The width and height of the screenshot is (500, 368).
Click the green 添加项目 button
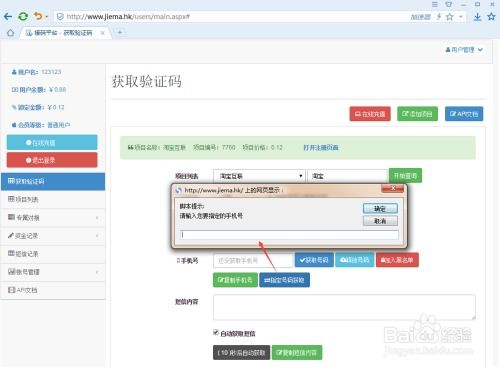point(417,114)
